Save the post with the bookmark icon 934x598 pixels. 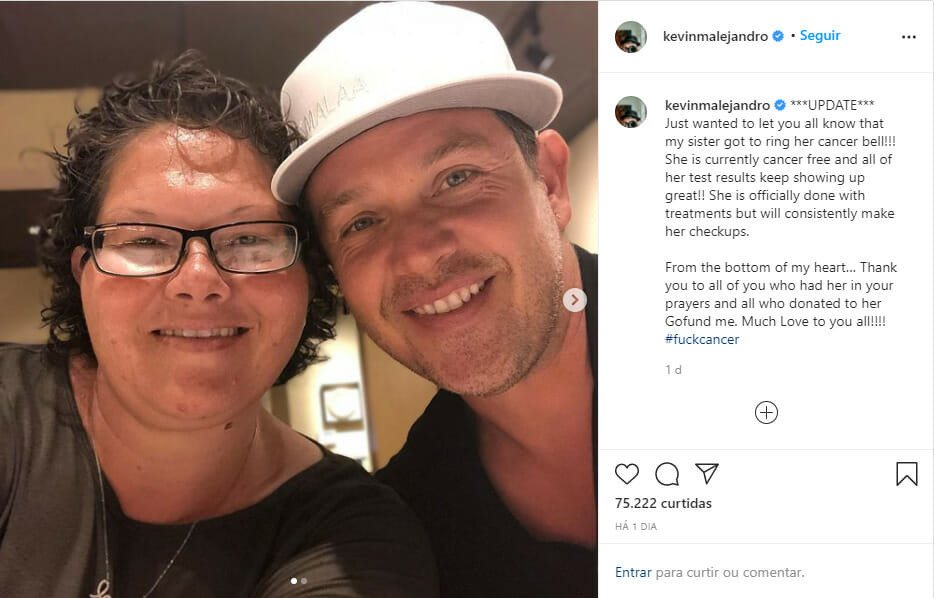[907, 474]
